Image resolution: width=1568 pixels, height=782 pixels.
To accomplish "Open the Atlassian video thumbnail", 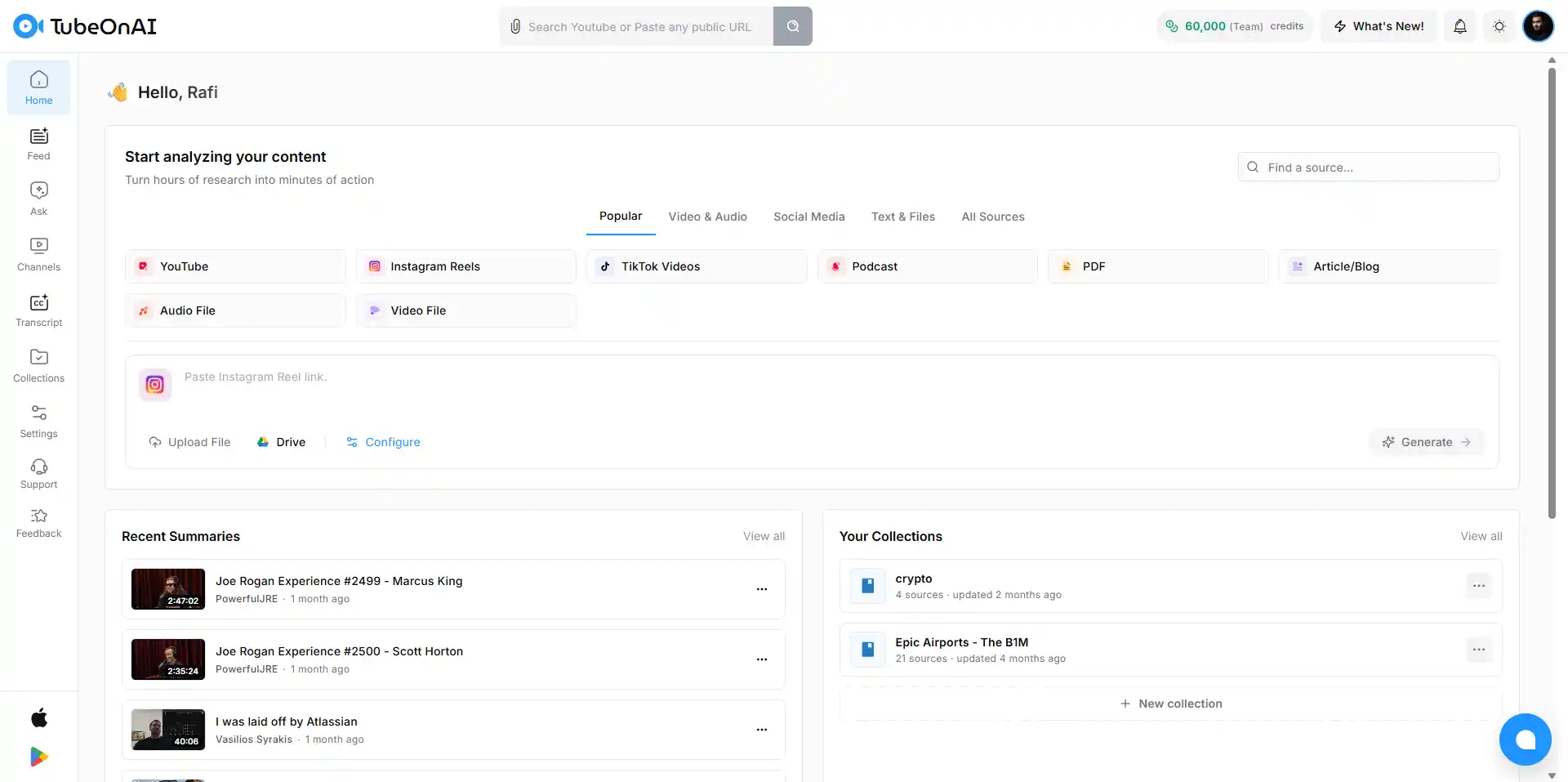I will point(168,730).
